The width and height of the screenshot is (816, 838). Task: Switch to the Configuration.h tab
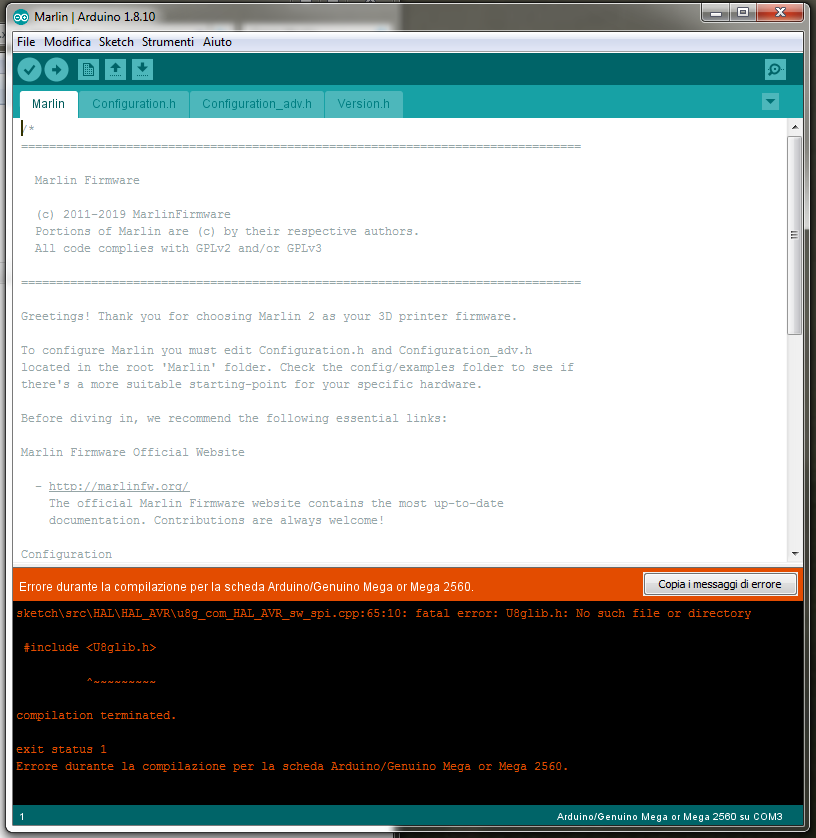(134, 104)
